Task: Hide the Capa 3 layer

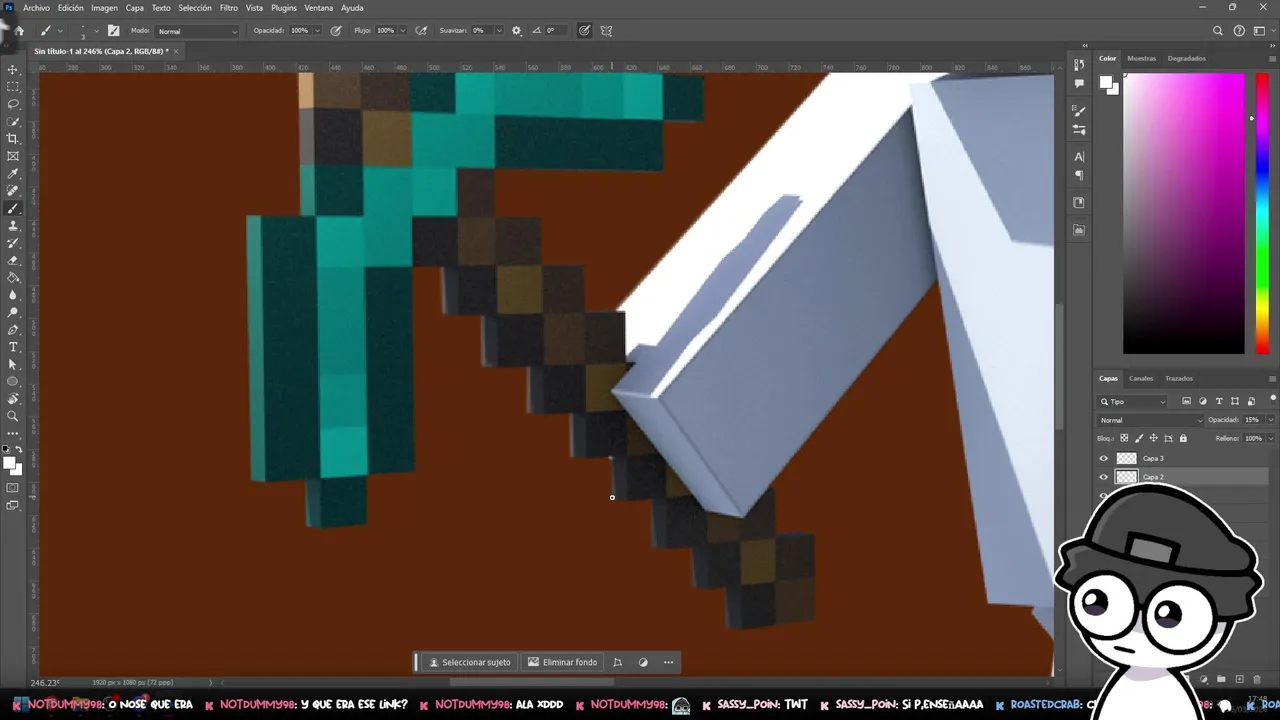Action: point(1104,458)
